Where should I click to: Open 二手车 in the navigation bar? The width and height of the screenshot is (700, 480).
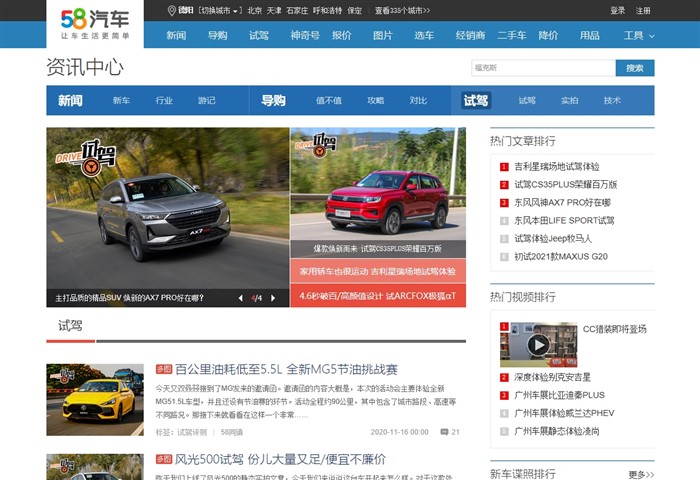[x=512, y=35]
